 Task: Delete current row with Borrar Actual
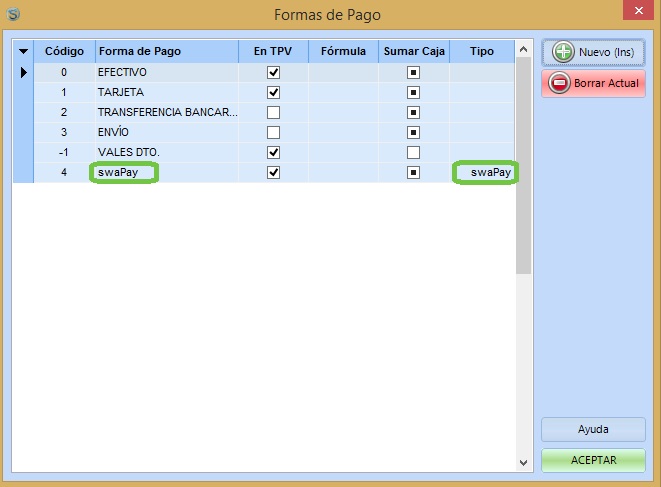pos(593,83)
